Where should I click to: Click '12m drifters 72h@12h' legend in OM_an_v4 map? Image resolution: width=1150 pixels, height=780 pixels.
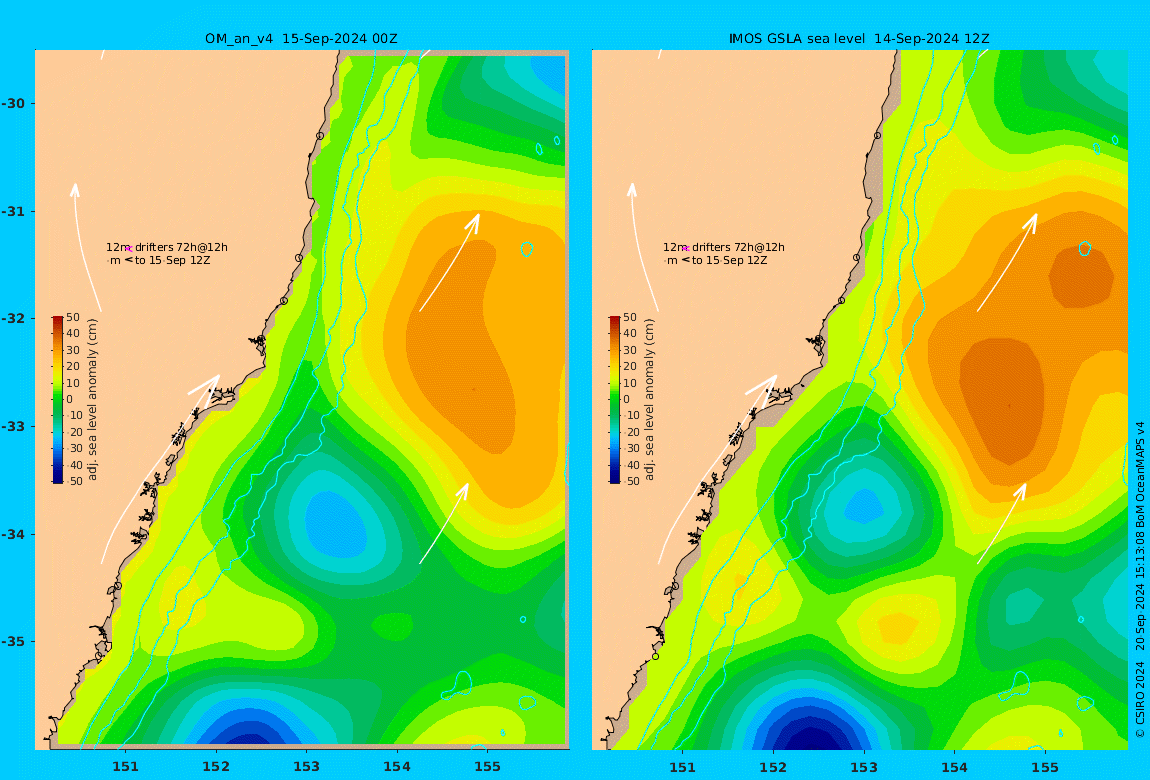(x=166, y=248)
